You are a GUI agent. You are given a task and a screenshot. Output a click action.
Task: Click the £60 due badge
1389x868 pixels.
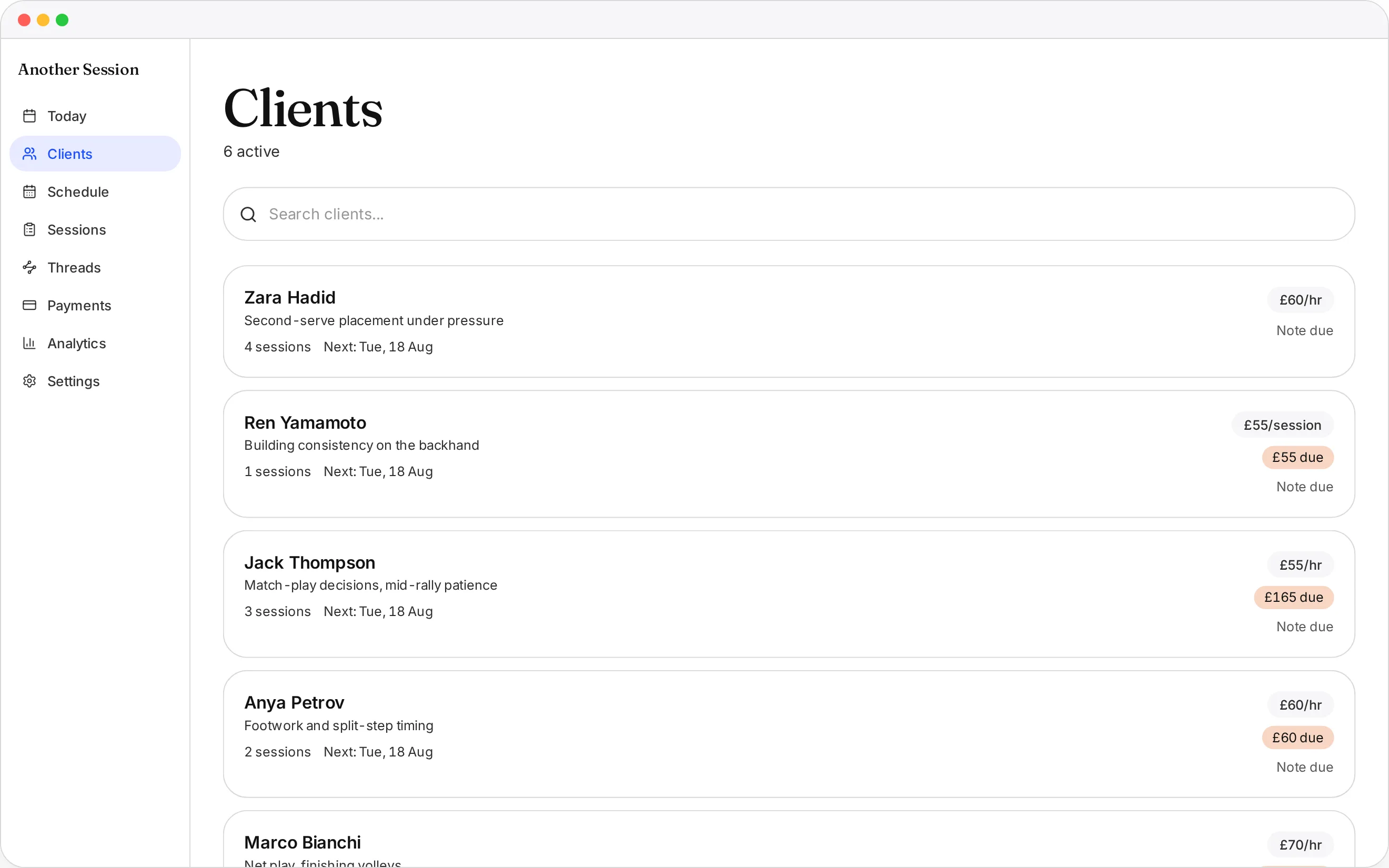tap(1297, 738)
